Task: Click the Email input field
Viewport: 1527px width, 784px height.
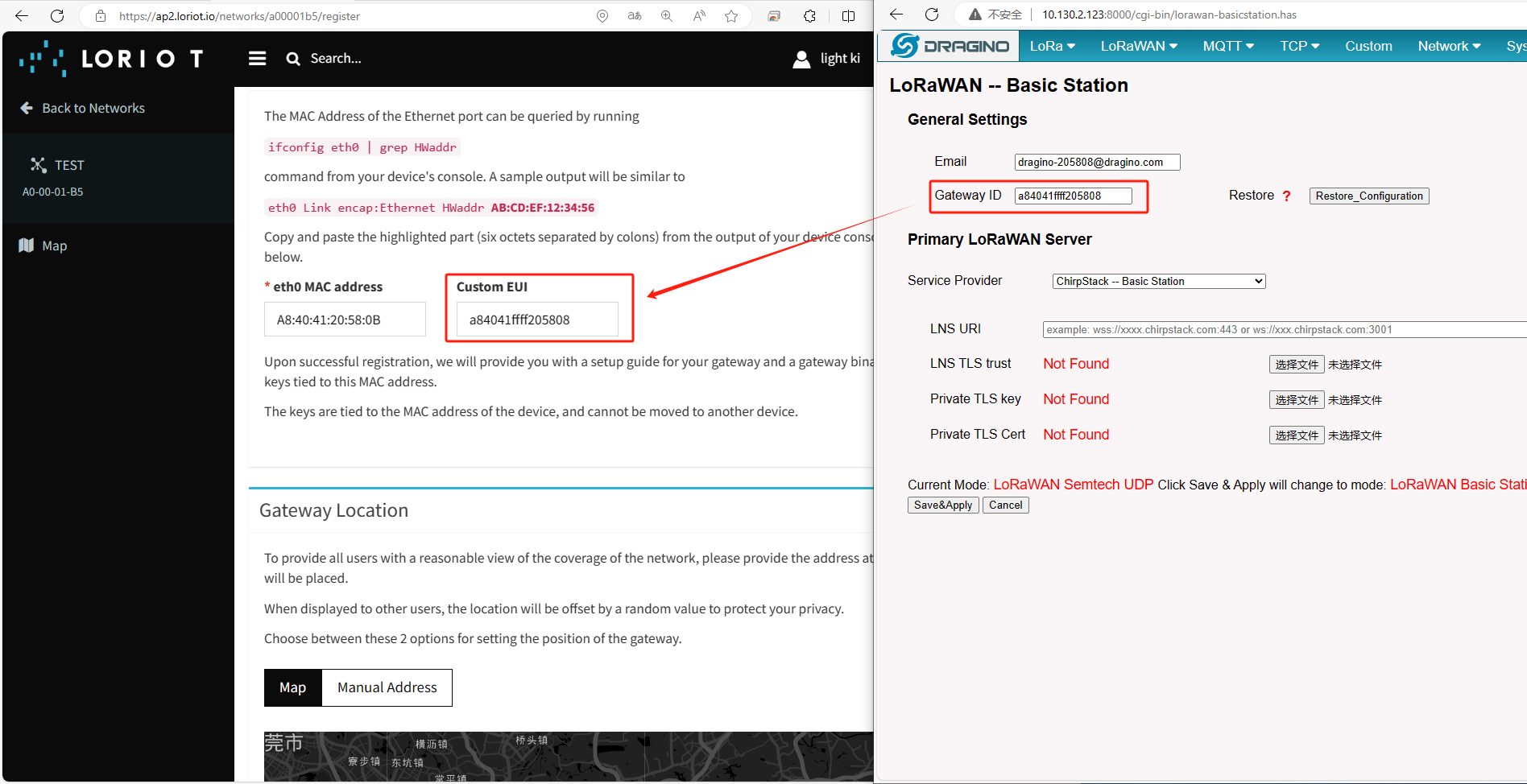Action: 1097,162
